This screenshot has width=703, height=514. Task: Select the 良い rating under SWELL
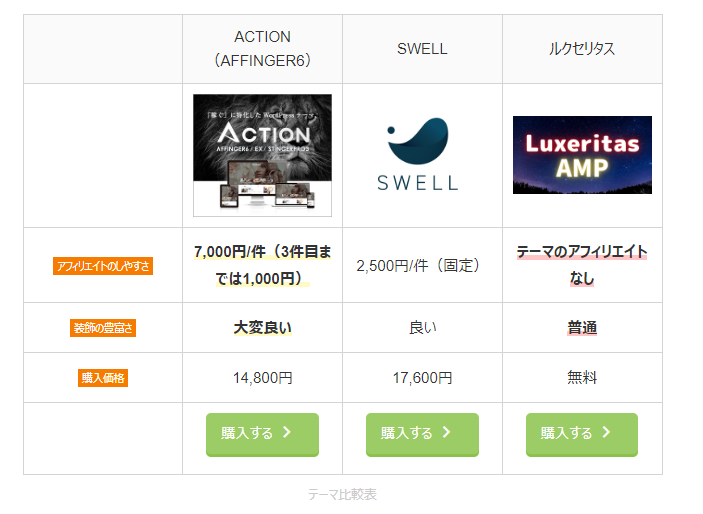coord(422,328)
